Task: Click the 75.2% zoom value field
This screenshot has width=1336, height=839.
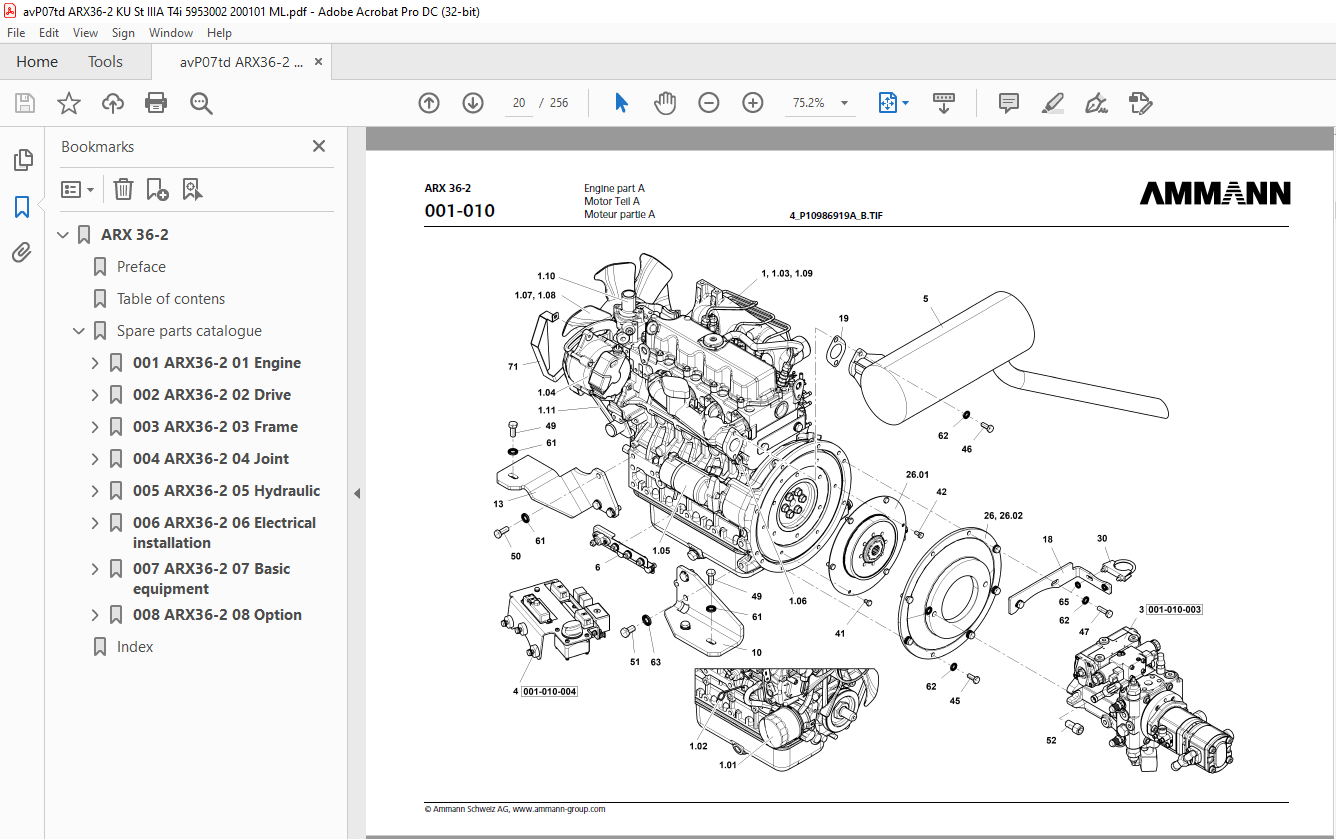Action: coord(809,103)
